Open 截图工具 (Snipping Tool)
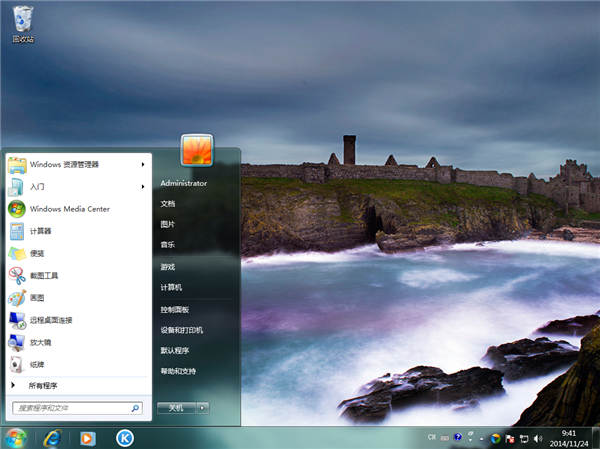Image resolution: width=600 pixels, height=449 pixels. [x=43, y=275]
